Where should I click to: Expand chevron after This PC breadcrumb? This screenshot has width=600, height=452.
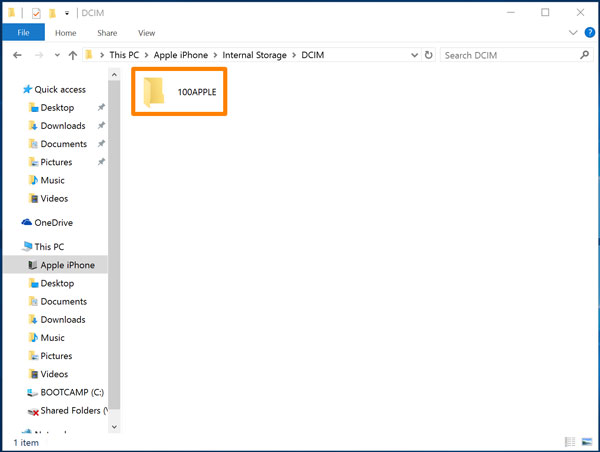pyautogui.click(x=146, y=55)
